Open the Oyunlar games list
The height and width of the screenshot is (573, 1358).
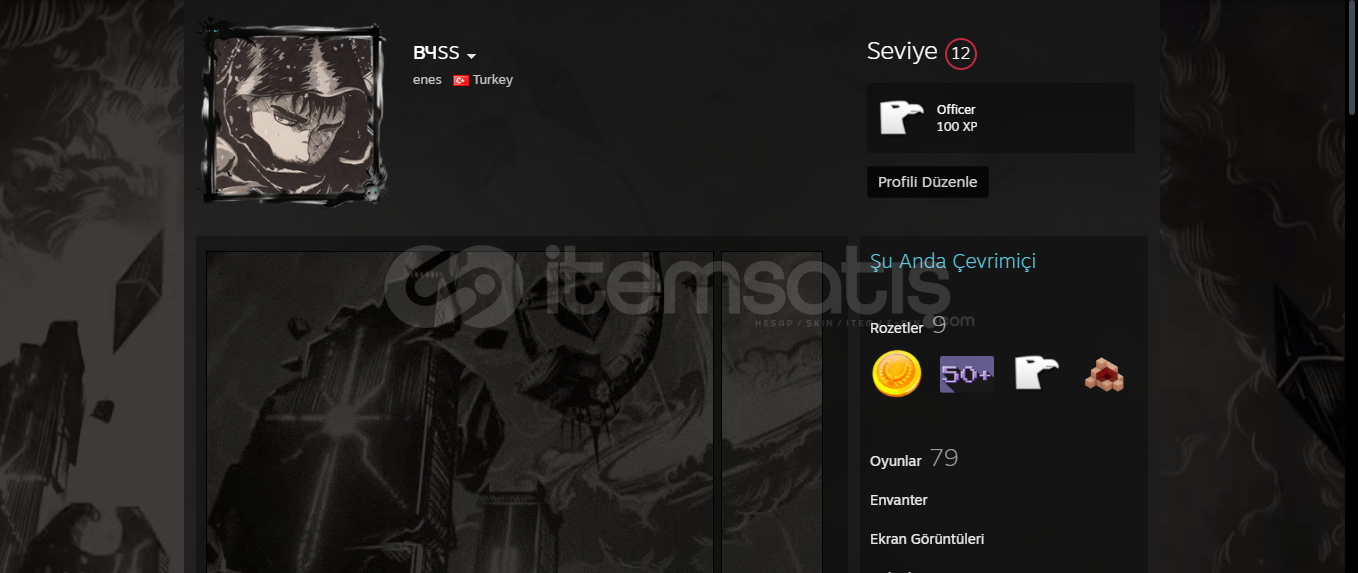coord(895,461)
